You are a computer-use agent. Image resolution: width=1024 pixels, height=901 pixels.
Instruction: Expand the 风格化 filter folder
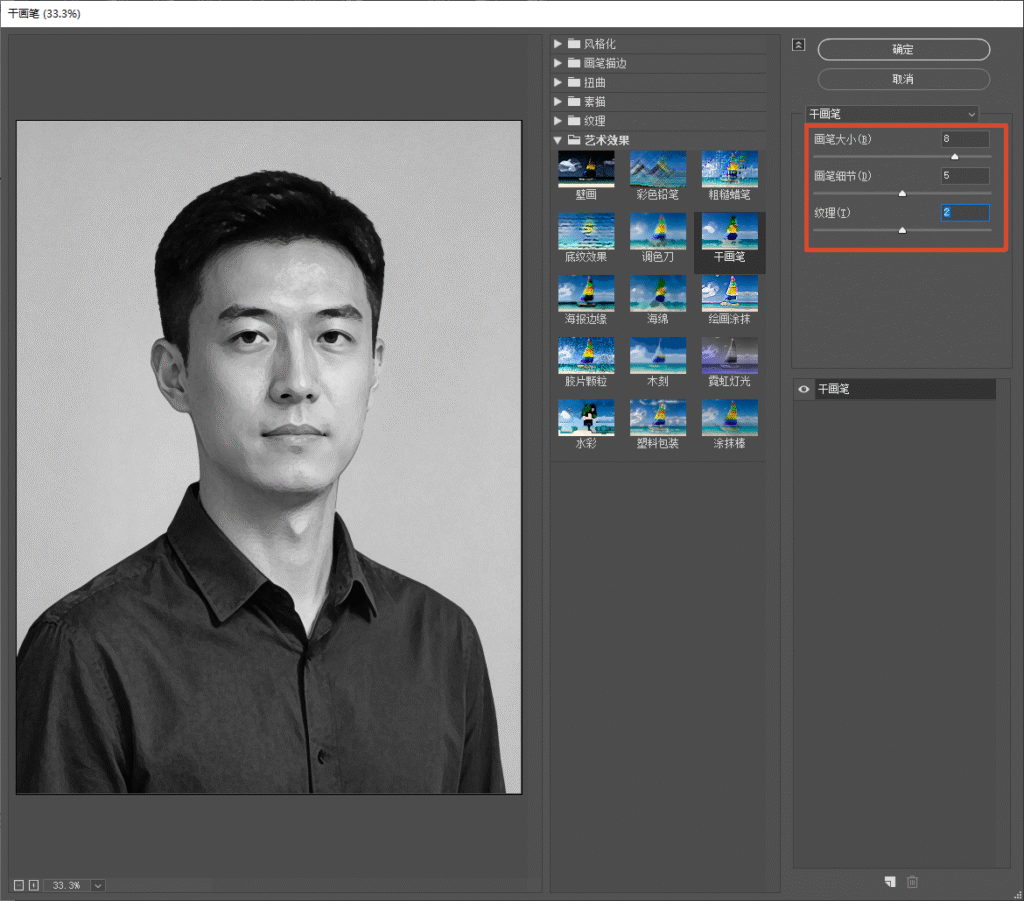tap(558, 44)
